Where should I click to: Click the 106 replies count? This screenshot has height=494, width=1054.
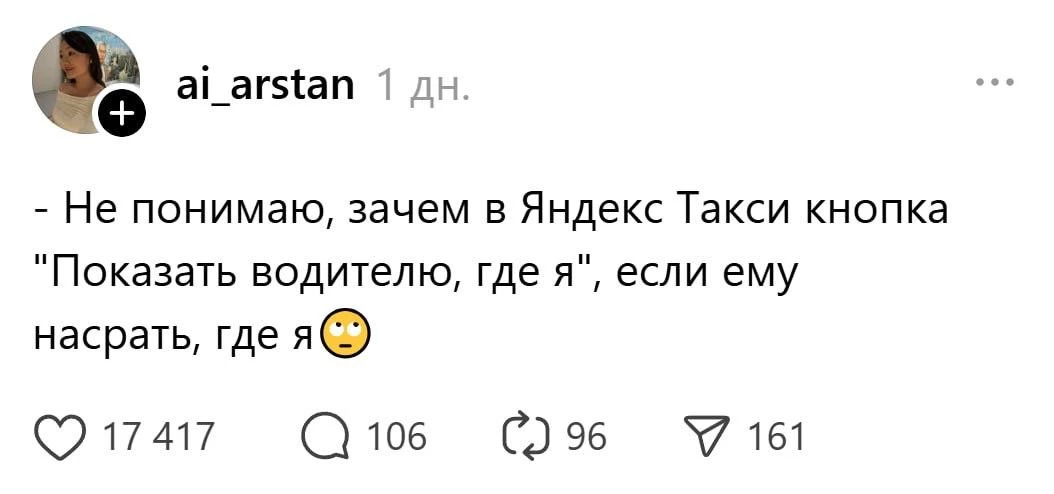click(396, 437)
